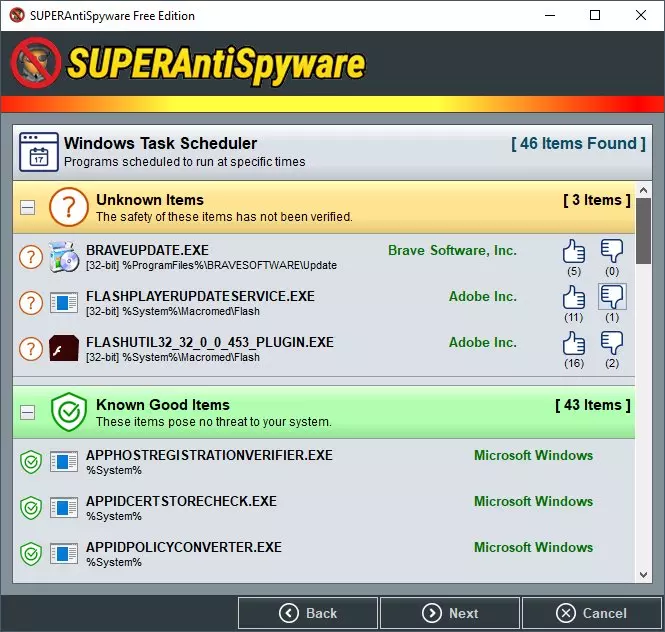Click the Windows Task Scheduler heading
The image size is (665, 632).
pyautogui.click(x=160, y=143)
